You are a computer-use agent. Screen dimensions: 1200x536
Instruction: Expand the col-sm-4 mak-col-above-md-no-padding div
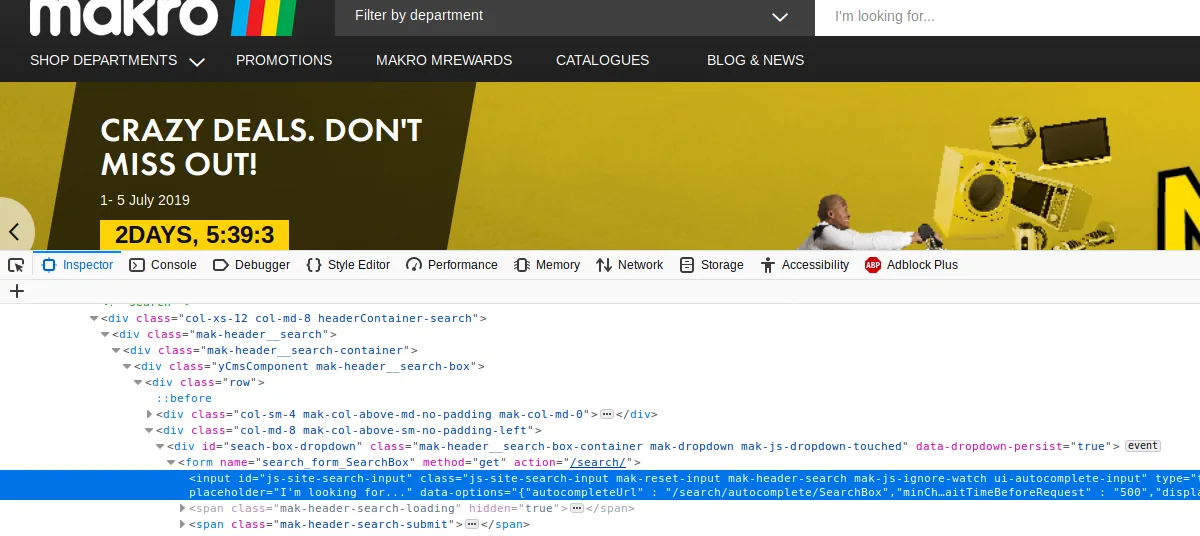(x=149, y=414)
